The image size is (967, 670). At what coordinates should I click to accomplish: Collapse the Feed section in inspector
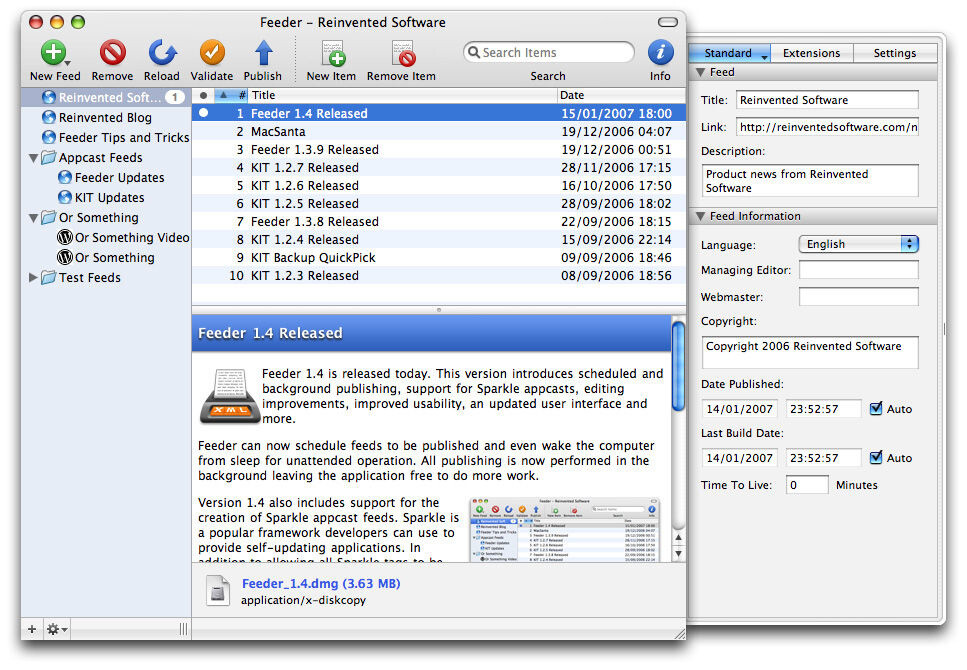point(701,72)
